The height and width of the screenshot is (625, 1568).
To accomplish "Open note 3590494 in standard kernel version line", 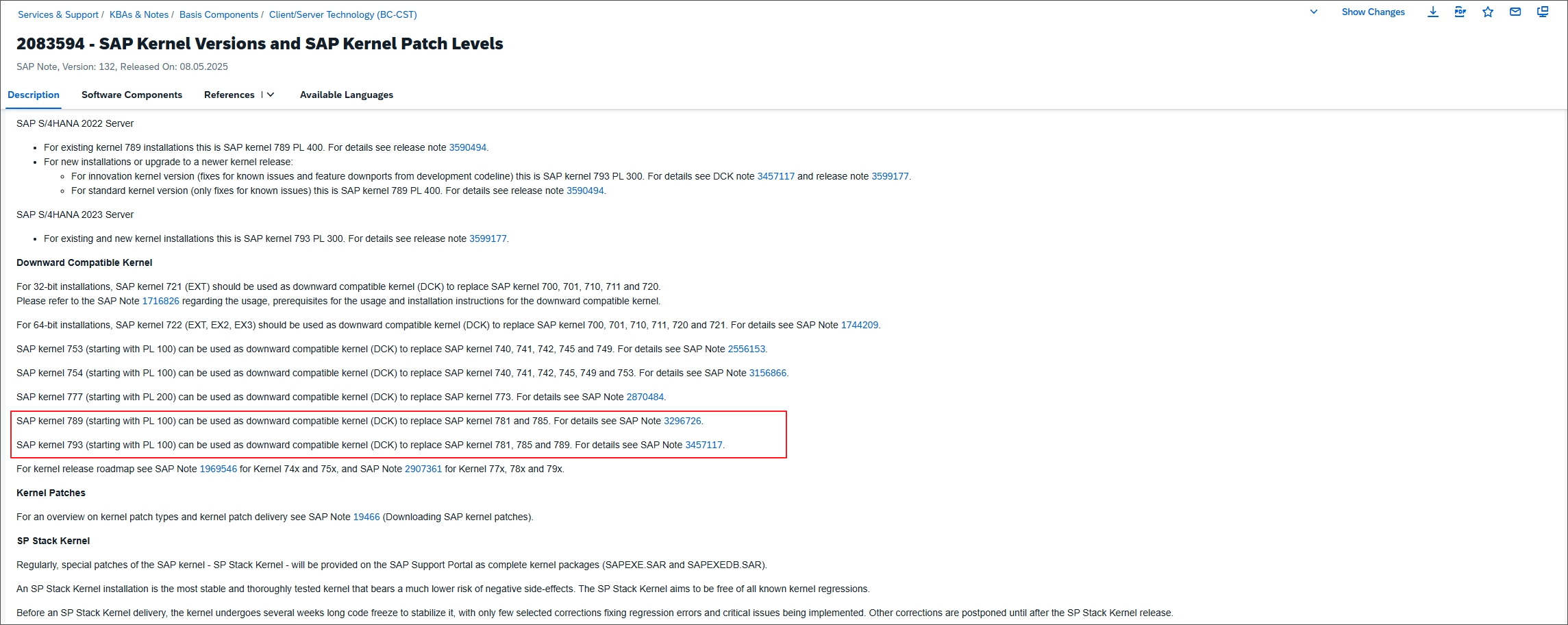I will [585, 191].
